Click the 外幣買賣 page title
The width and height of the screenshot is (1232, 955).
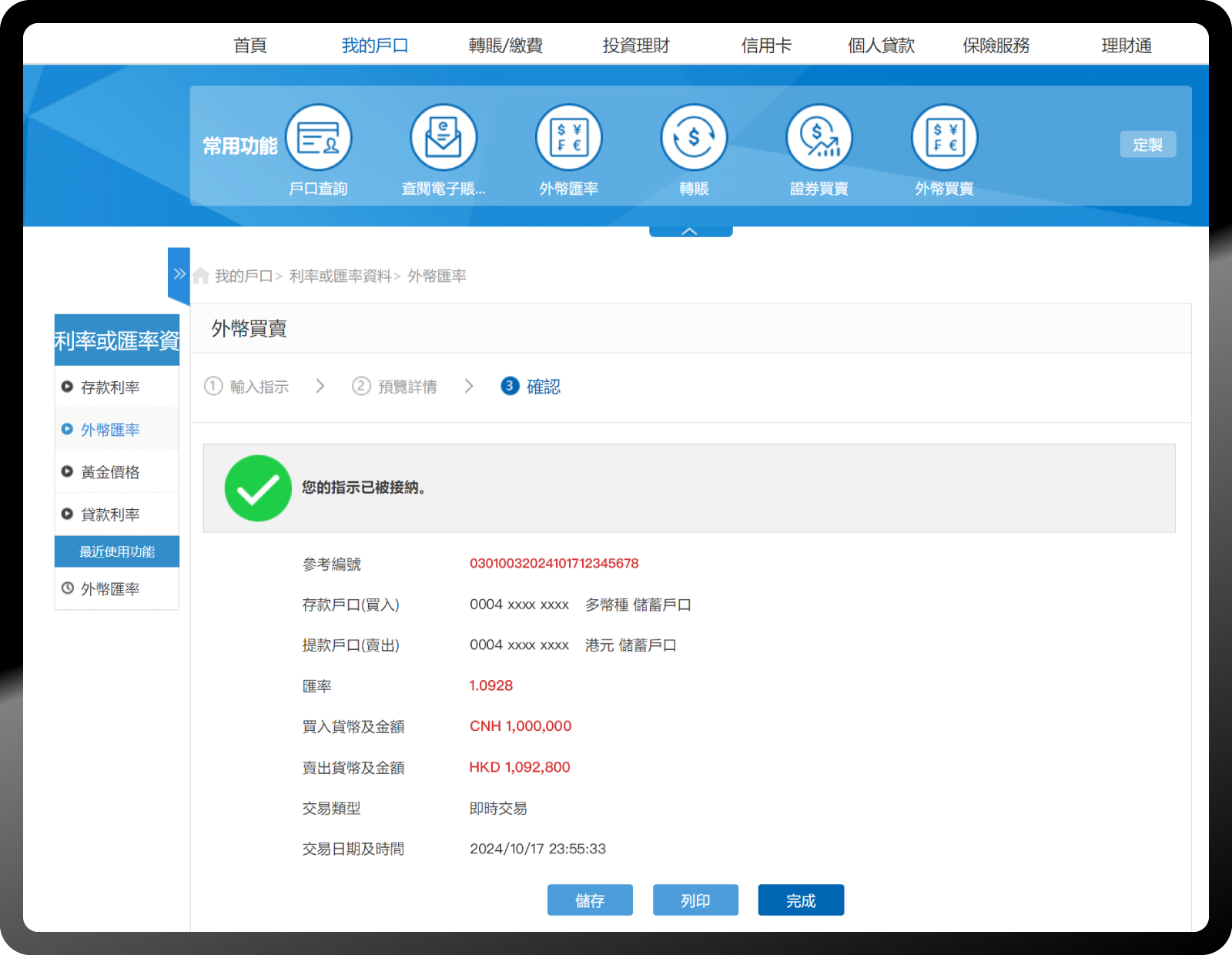point(249,329)
